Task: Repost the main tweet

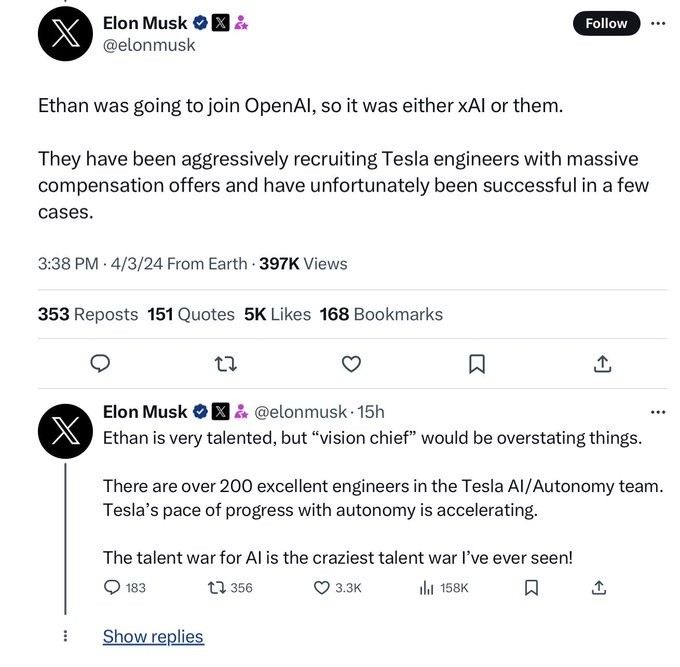Action: (226, 364)
